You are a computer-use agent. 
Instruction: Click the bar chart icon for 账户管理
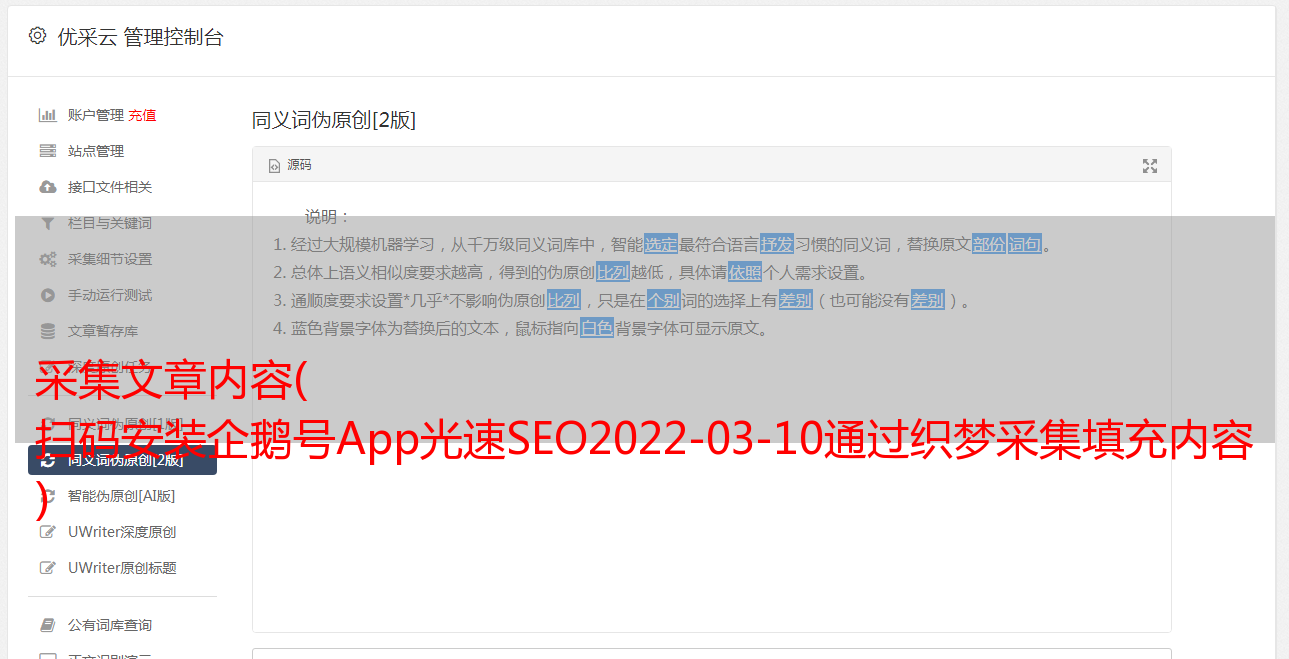pos(47,115)
